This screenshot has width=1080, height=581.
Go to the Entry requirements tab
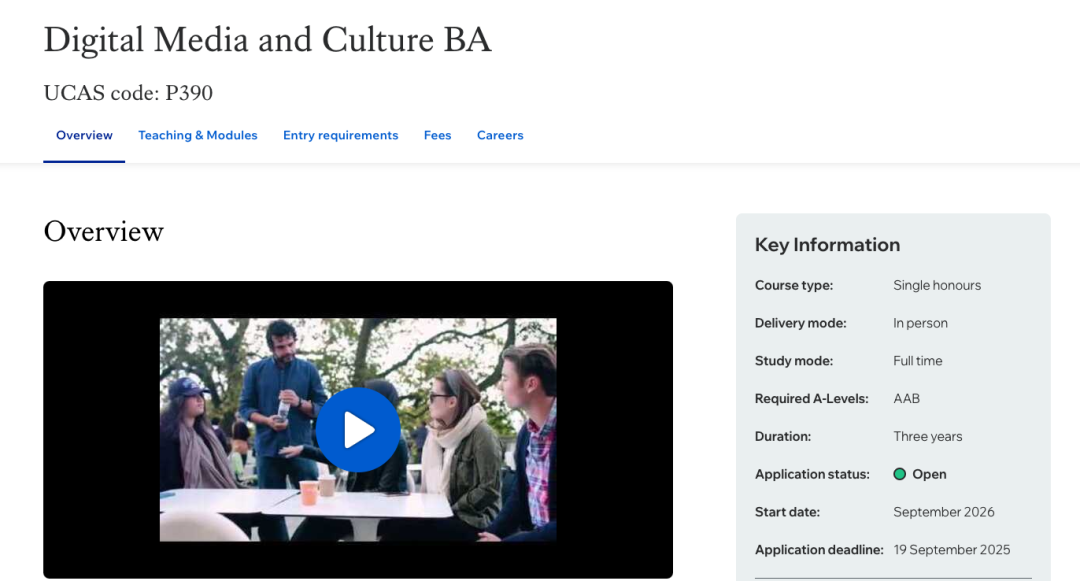(x=340, y=135)
